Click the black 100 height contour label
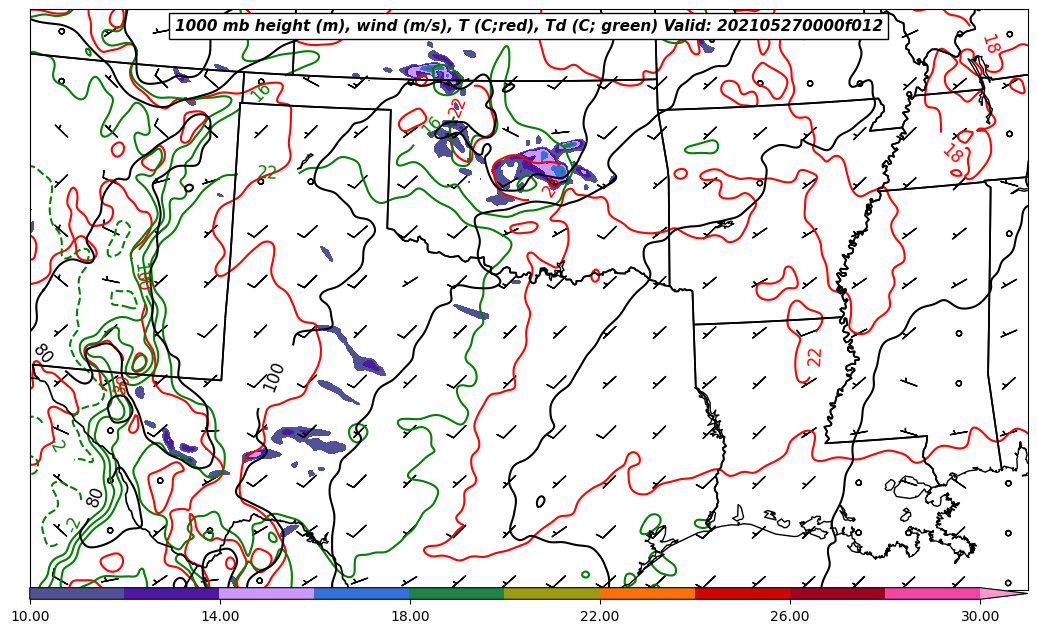 pos(272,377)
